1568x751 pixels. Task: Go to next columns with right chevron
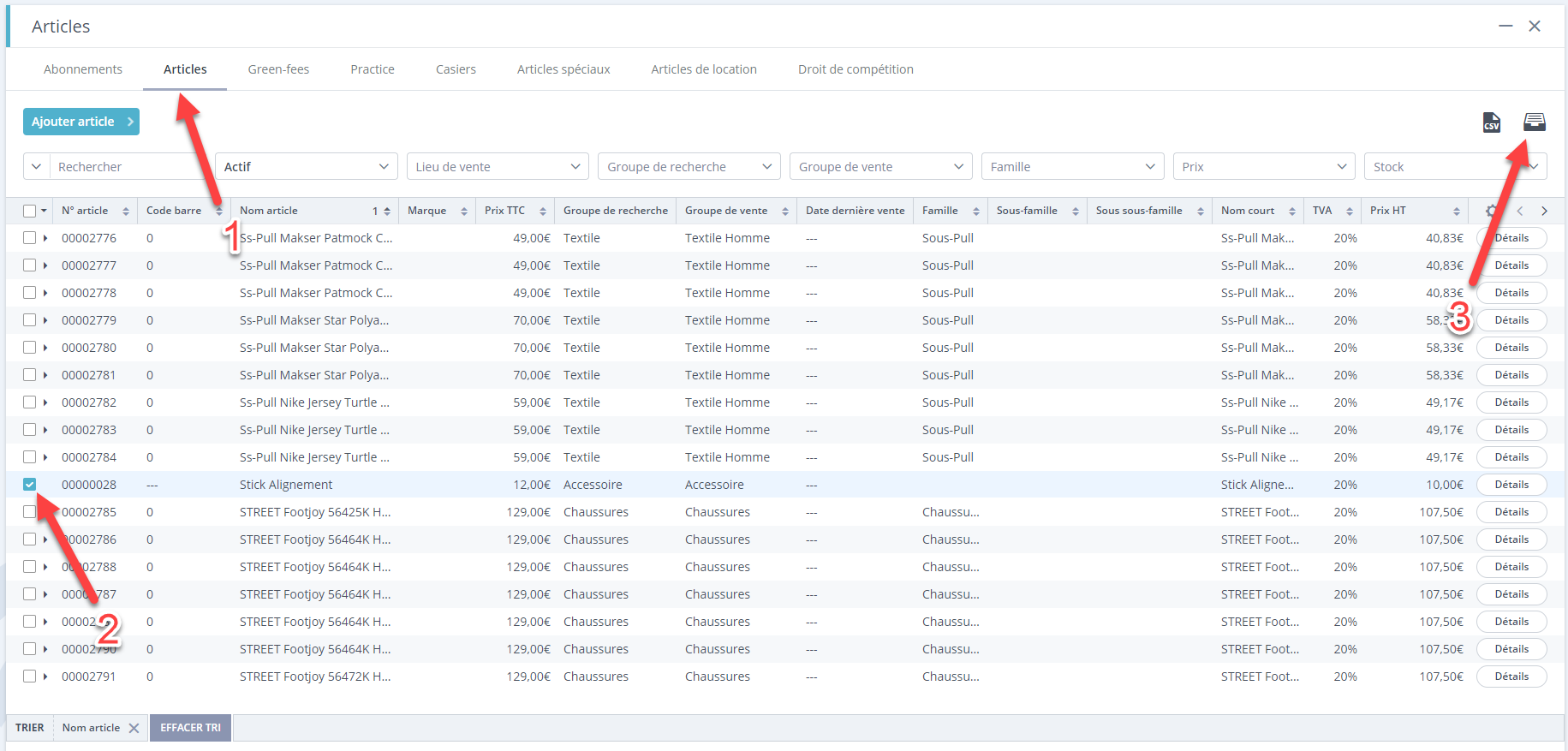coord(1544,211)
